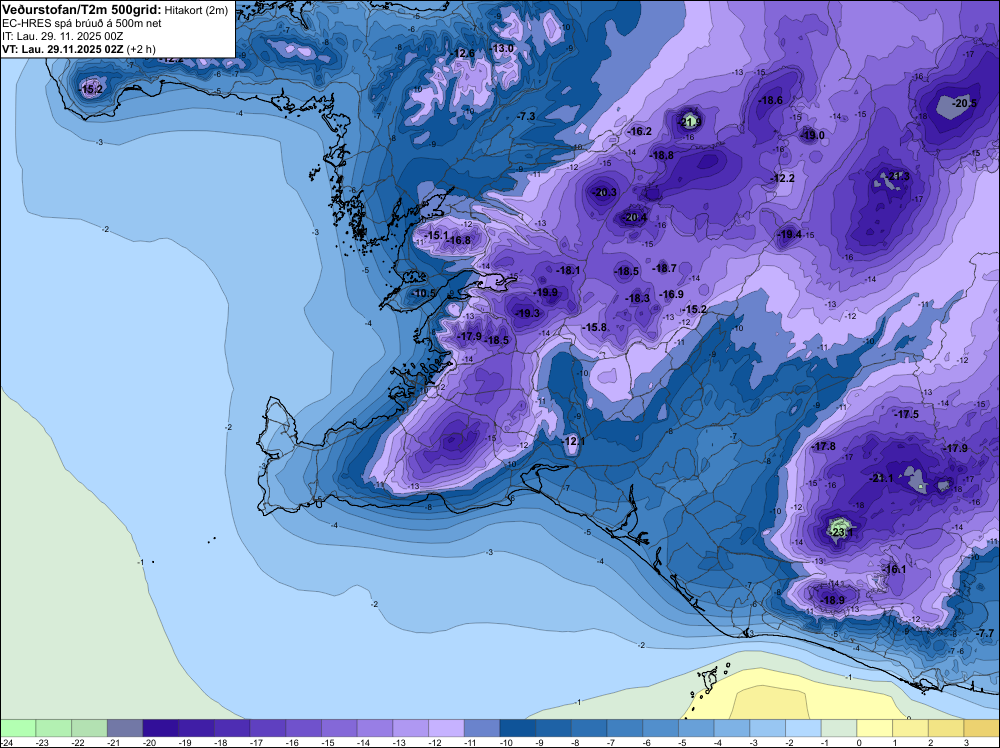This screenshot has height=748, width=1000.
Task: Click the legend swatch labeled -22
Action: pyautogui.click(x=89, y=728)
